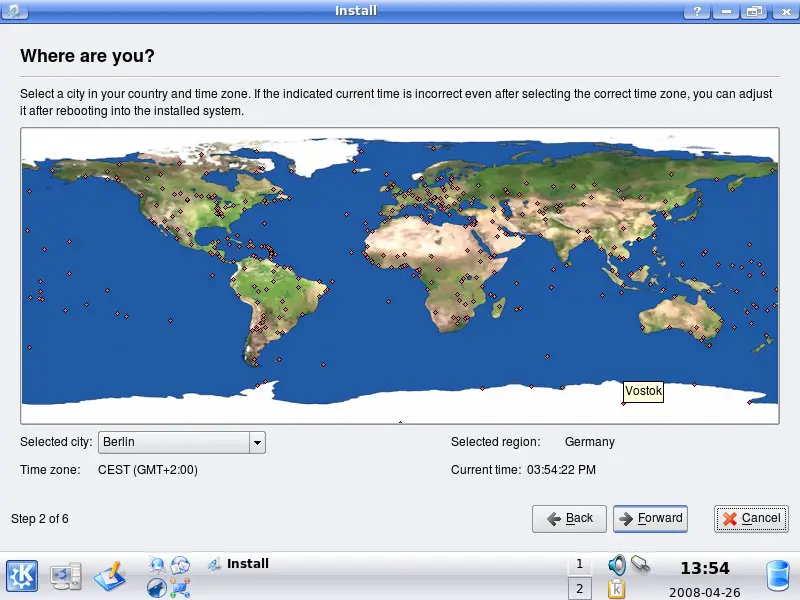Open the trash bin in panel
Screen dimensions: 800x600
coord(778,576)
